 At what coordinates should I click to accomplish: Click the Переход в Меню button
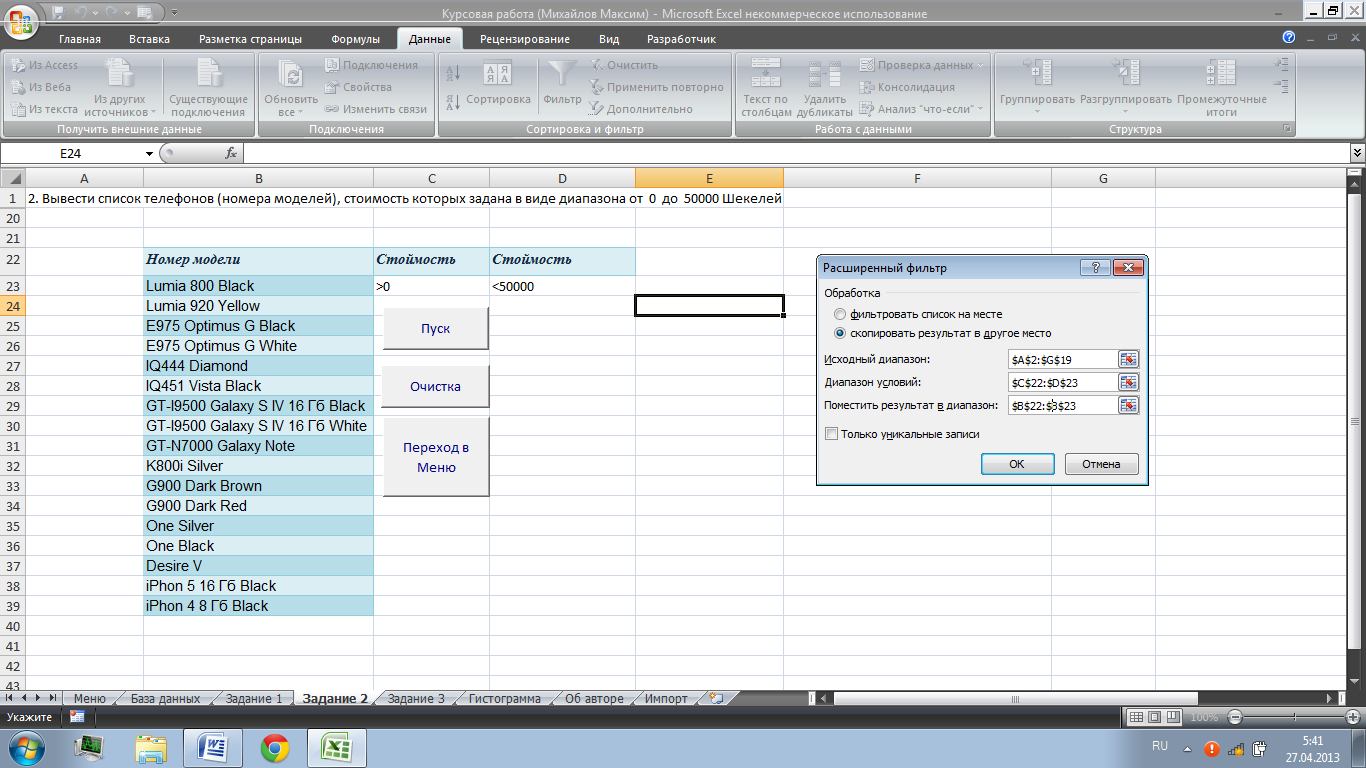435,457
